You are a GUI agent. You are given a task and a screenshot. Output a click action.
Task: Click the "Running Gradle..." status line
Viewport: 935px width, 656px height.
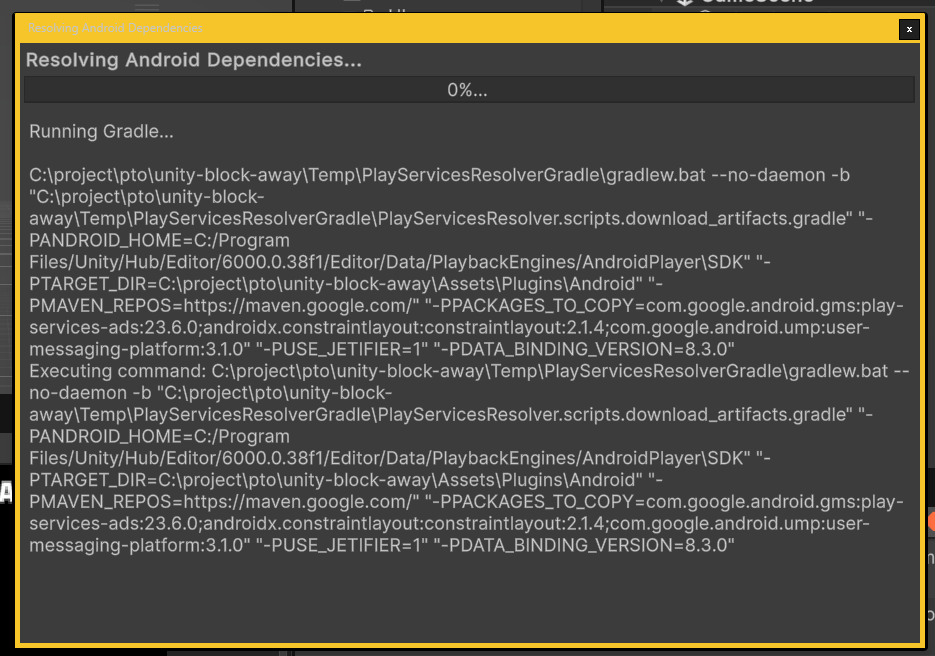tap(101, 131)
